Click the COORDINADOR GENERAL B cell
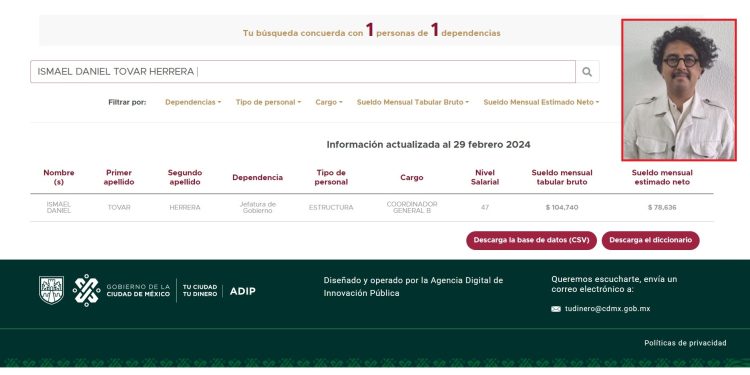Screen dimensions: 750x375 [x=412, y=208]
